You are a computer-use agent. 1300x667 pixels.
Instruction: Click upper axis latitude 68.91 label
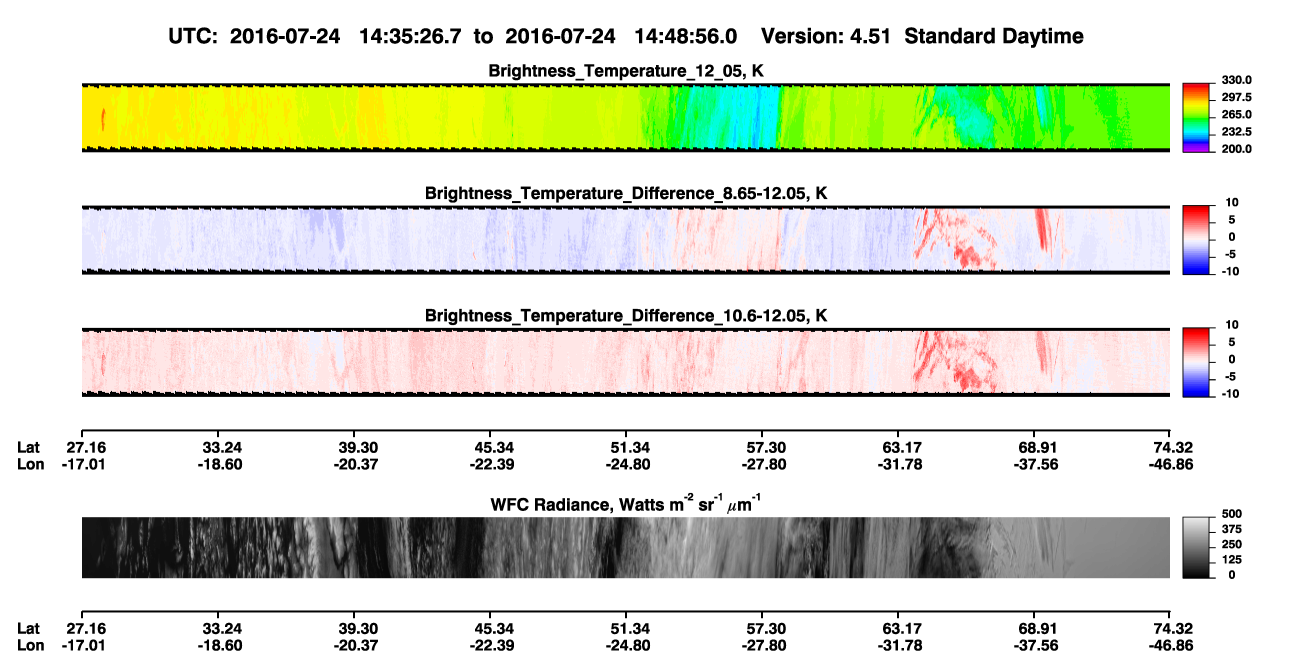1037,447
